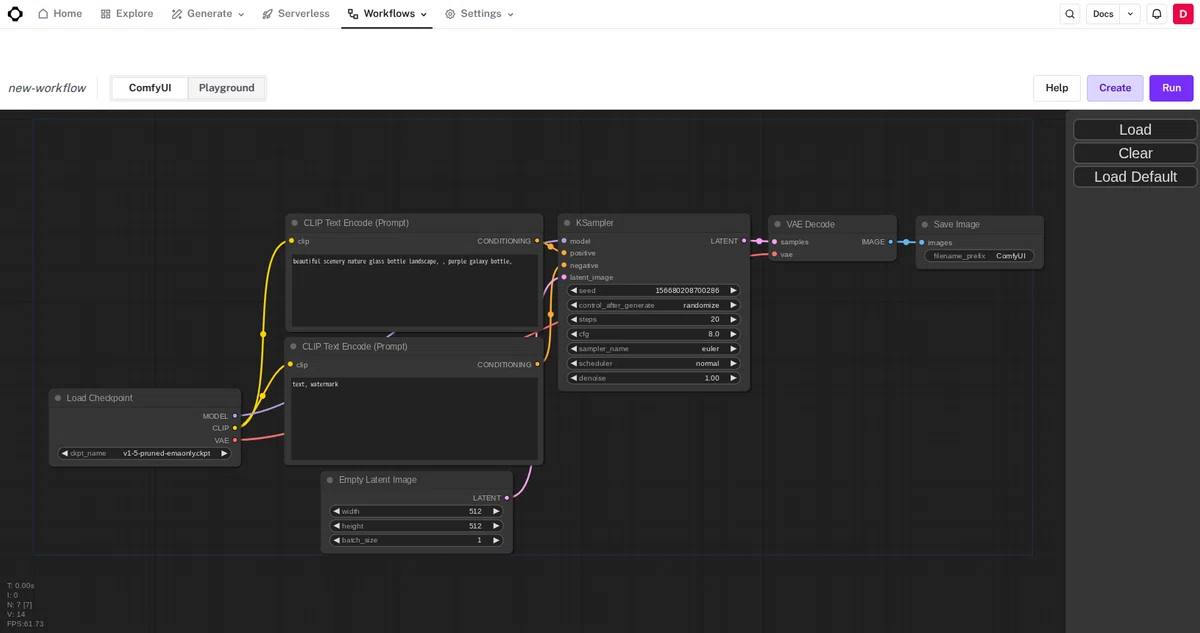Click the Load button
Screen dimensions: 1200x633
(x=1135, y=130)
